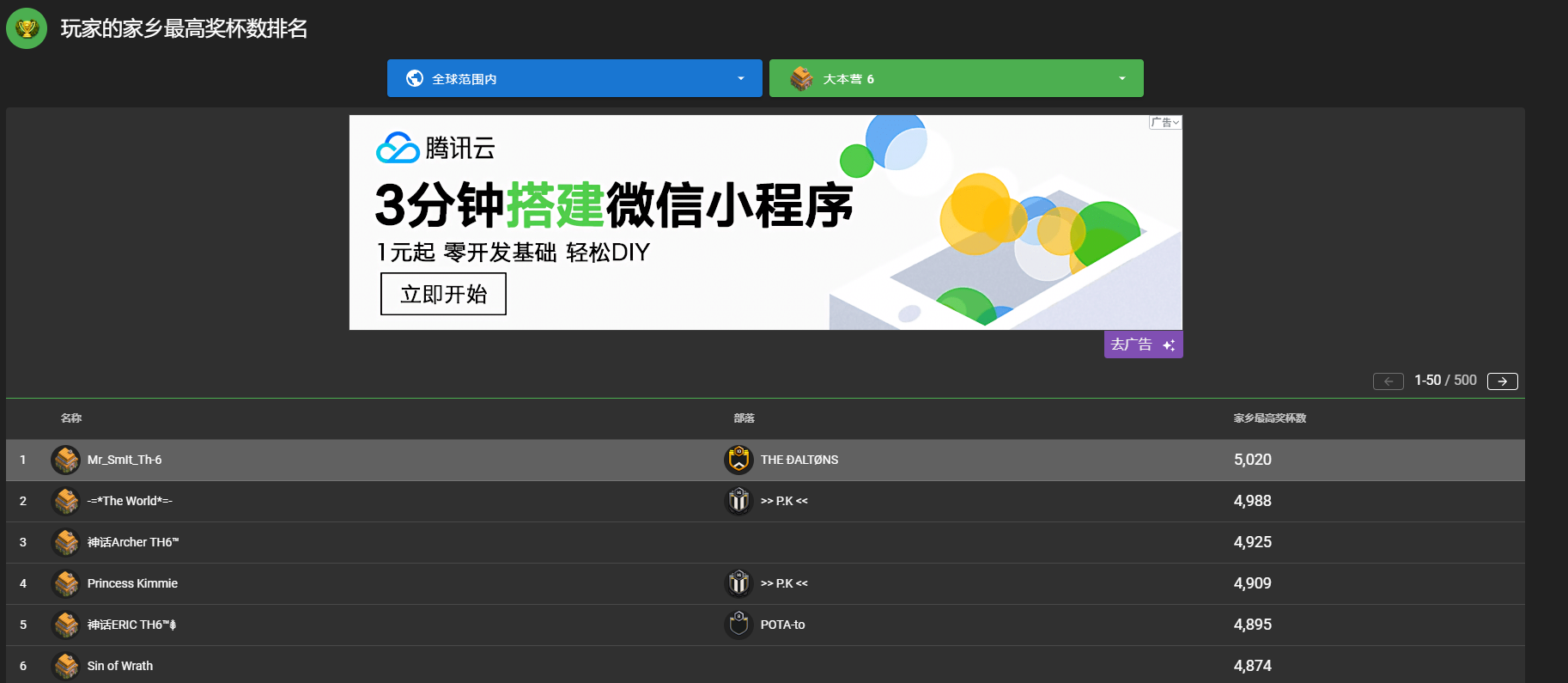
Task: Open the 全球范围内 region dropdown
Action: 574,78
